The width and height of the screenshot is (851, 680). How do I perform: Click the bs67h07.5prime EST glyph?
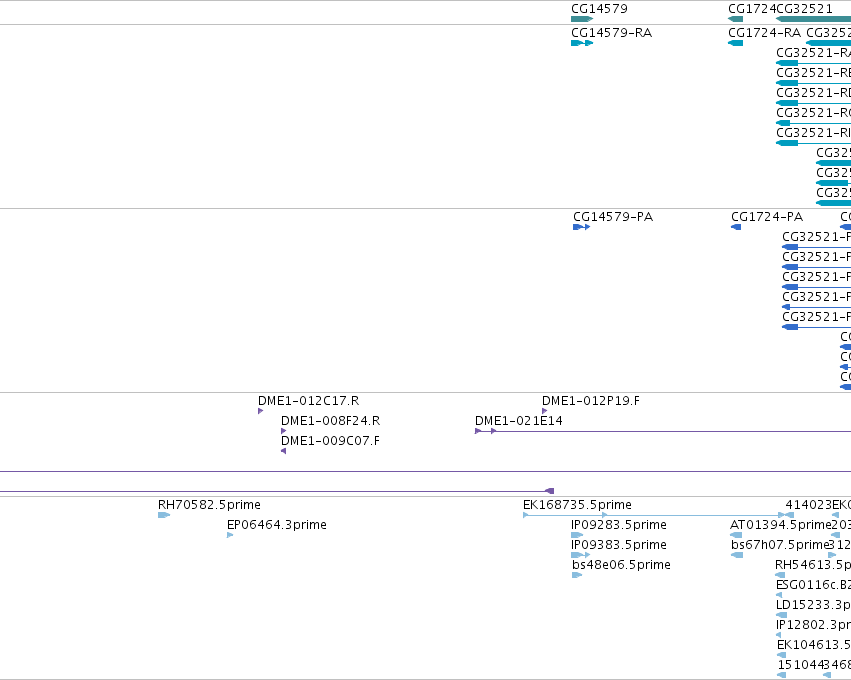click(737, 555)
